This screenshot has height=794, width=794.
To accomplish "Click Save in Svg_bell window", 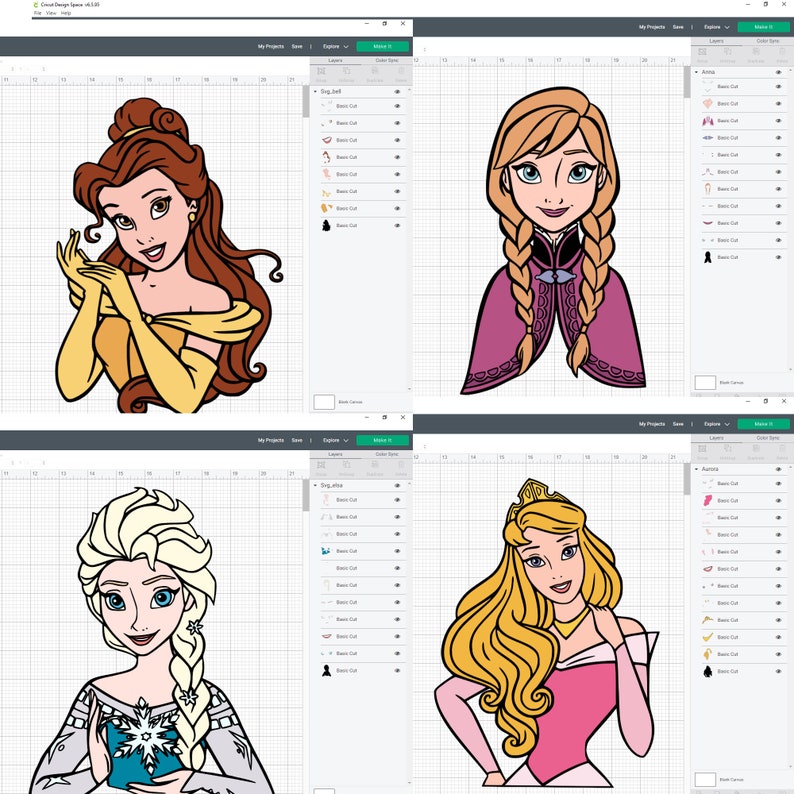I will (297, 47).
